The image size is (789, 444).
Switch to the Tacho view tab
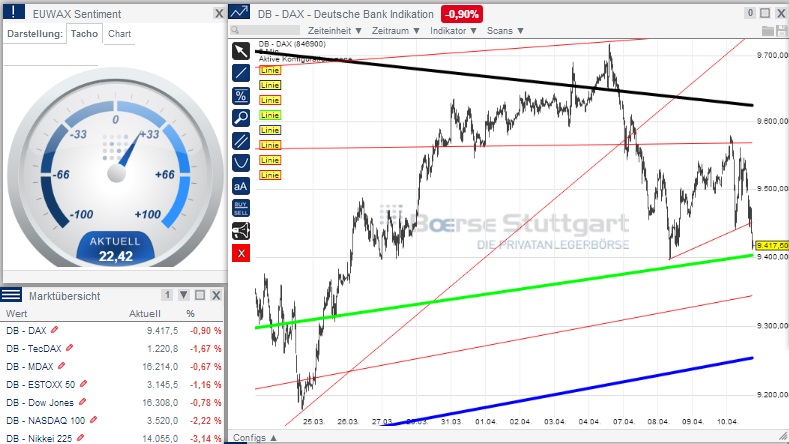pyautogui.click(x=84, y=34)
